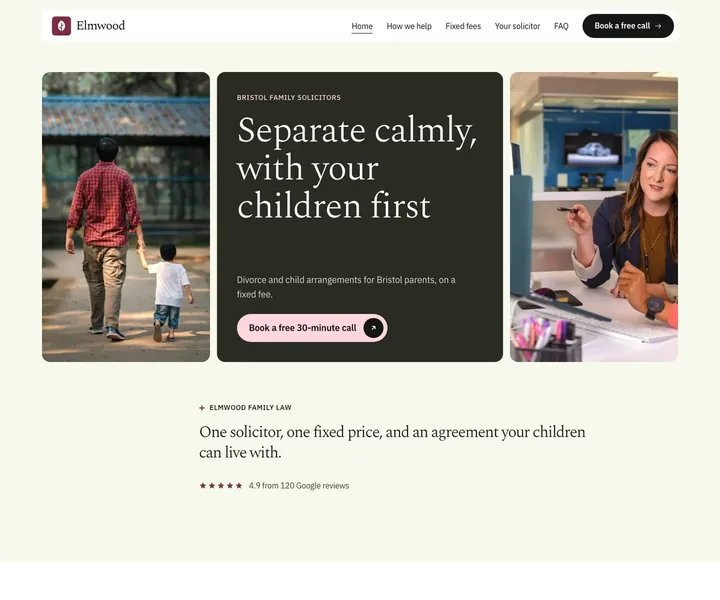This screenshot has height=600, width=720.
Task: Click the circular arrow icon on pink button
Action: click(x=373, y=328)
